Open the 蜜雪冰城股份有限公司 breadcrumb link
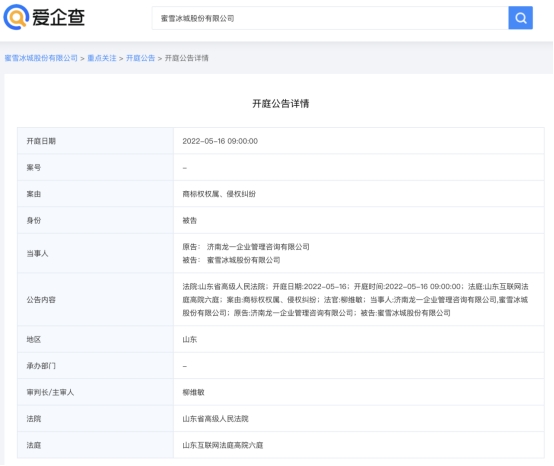The image size is (554, 466). coord(41,58)
